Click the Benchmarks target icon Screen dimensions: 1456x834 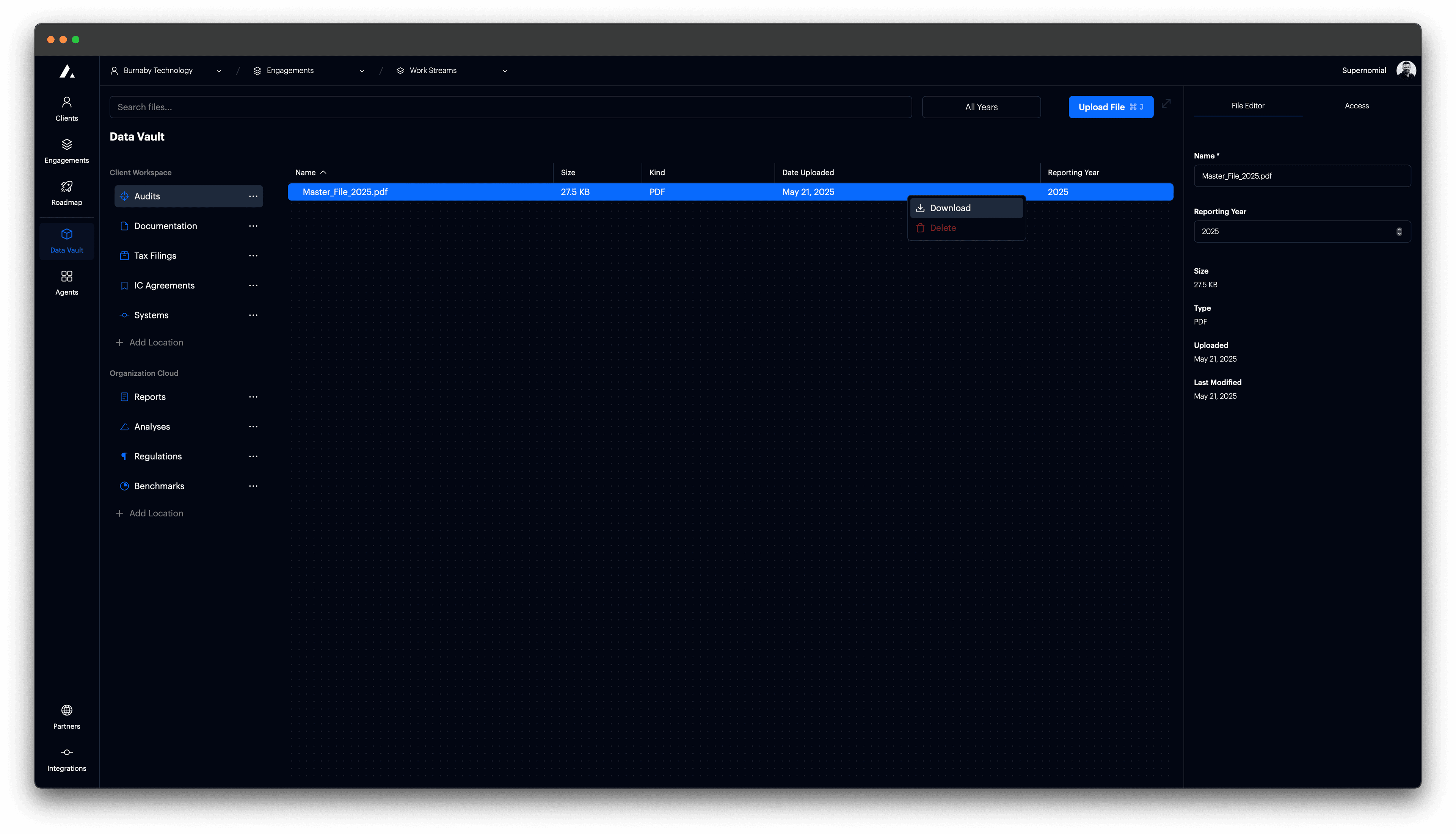coord(124,486)
